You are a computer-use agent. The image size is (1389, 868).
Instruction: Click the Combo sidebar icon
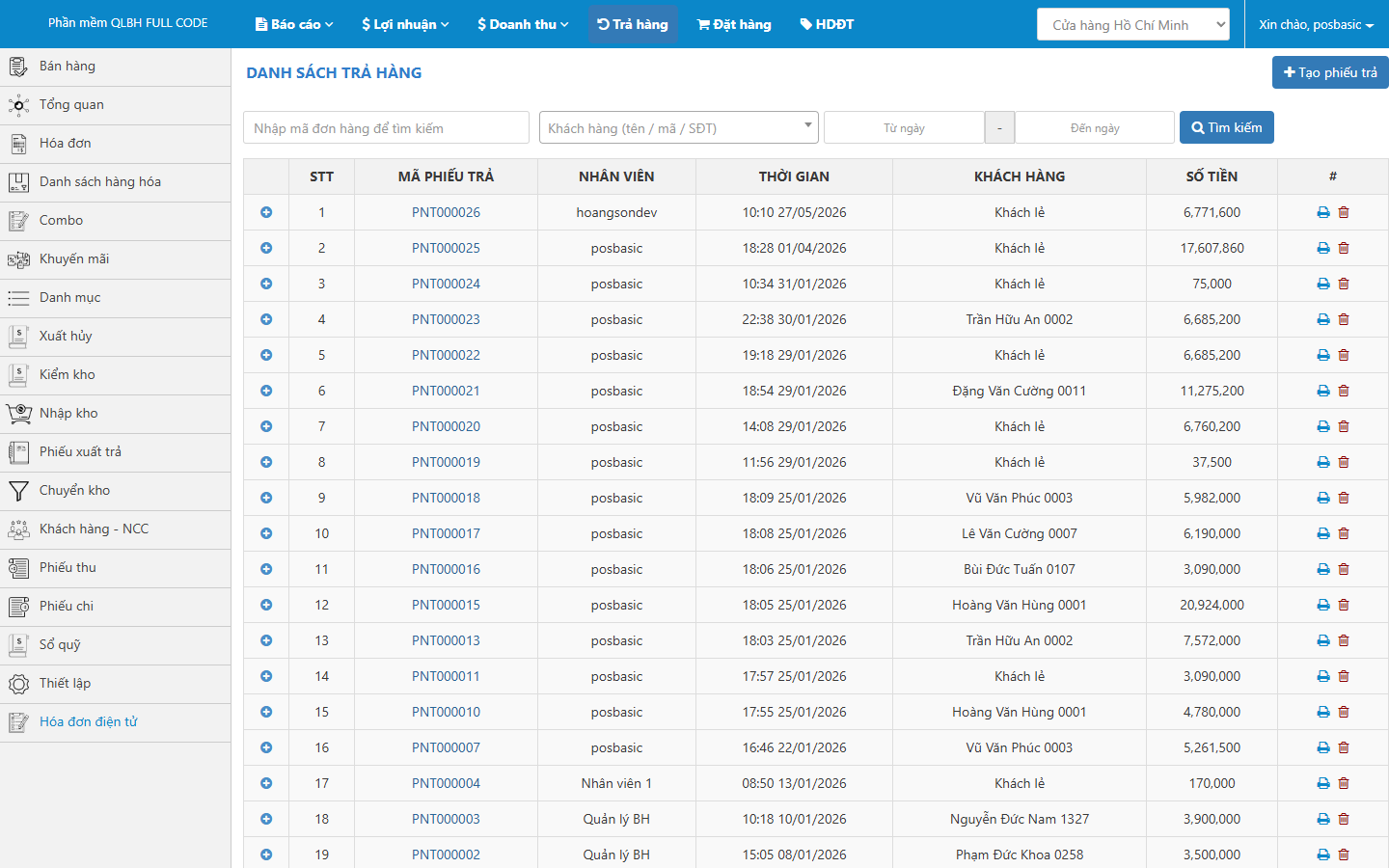[x=18, y=221]
